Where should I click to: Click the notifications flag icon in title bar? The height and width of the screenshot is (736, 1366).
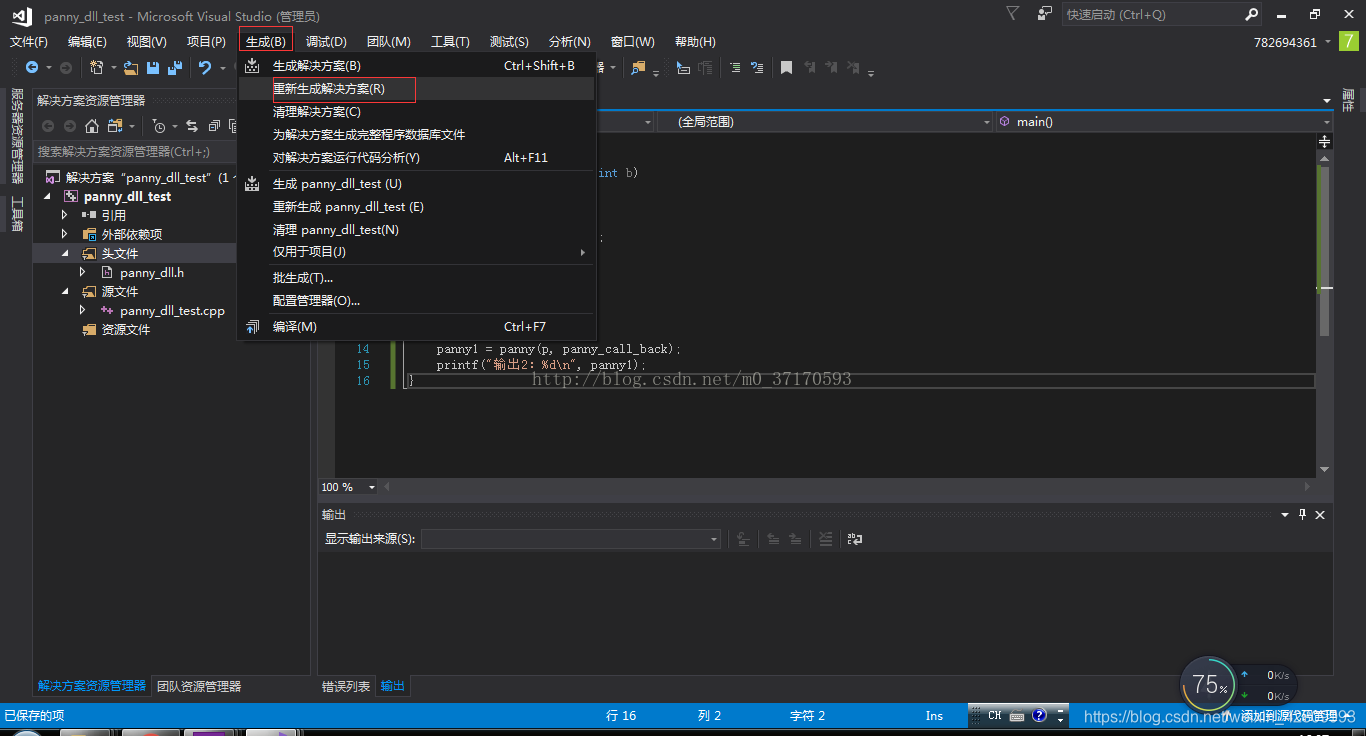pyautogui.click(x=1013, y=14)
